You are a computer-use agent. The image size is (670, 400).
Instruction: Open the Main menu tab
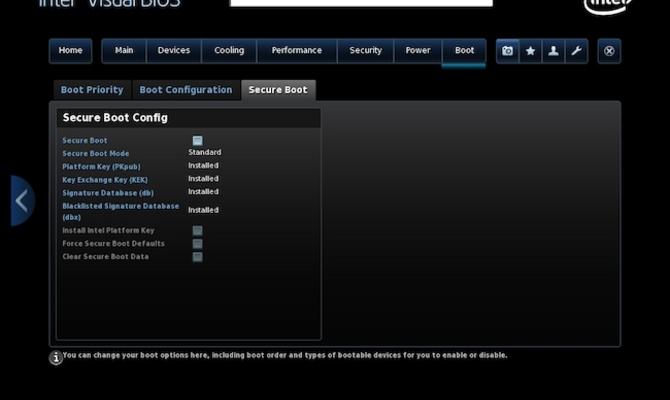click(x=124, y=51)
